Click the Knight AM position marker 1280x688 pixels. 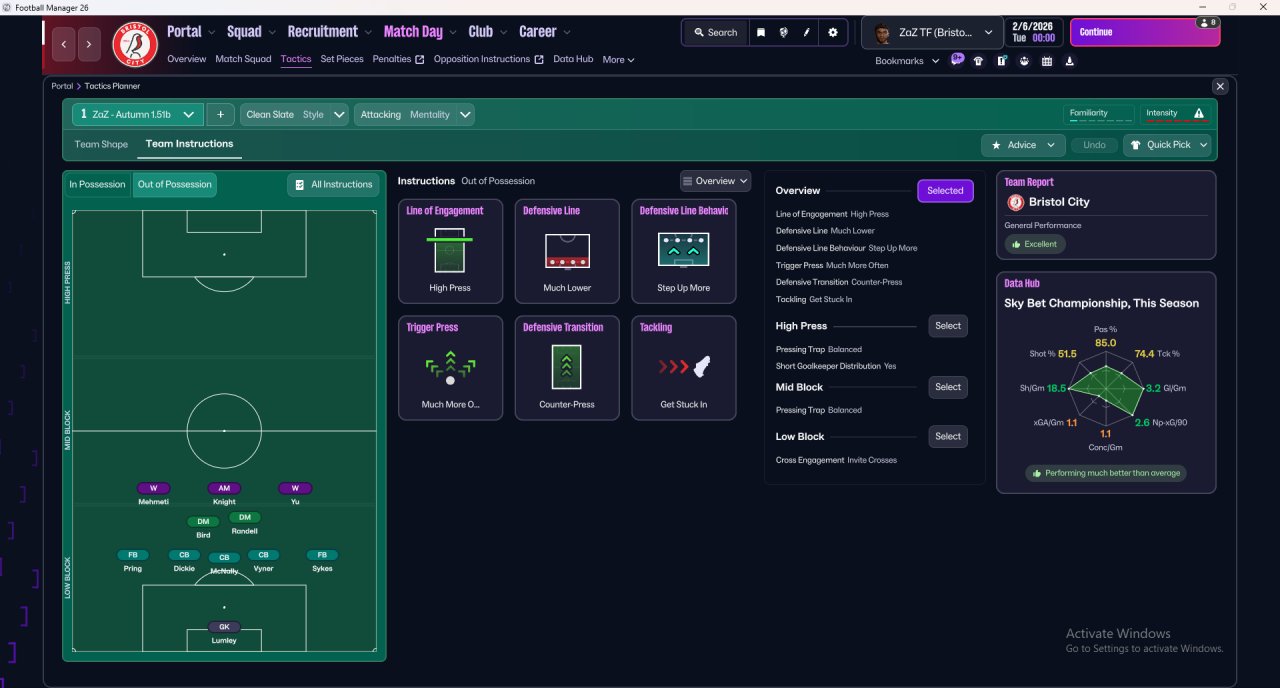click(224, 488)
